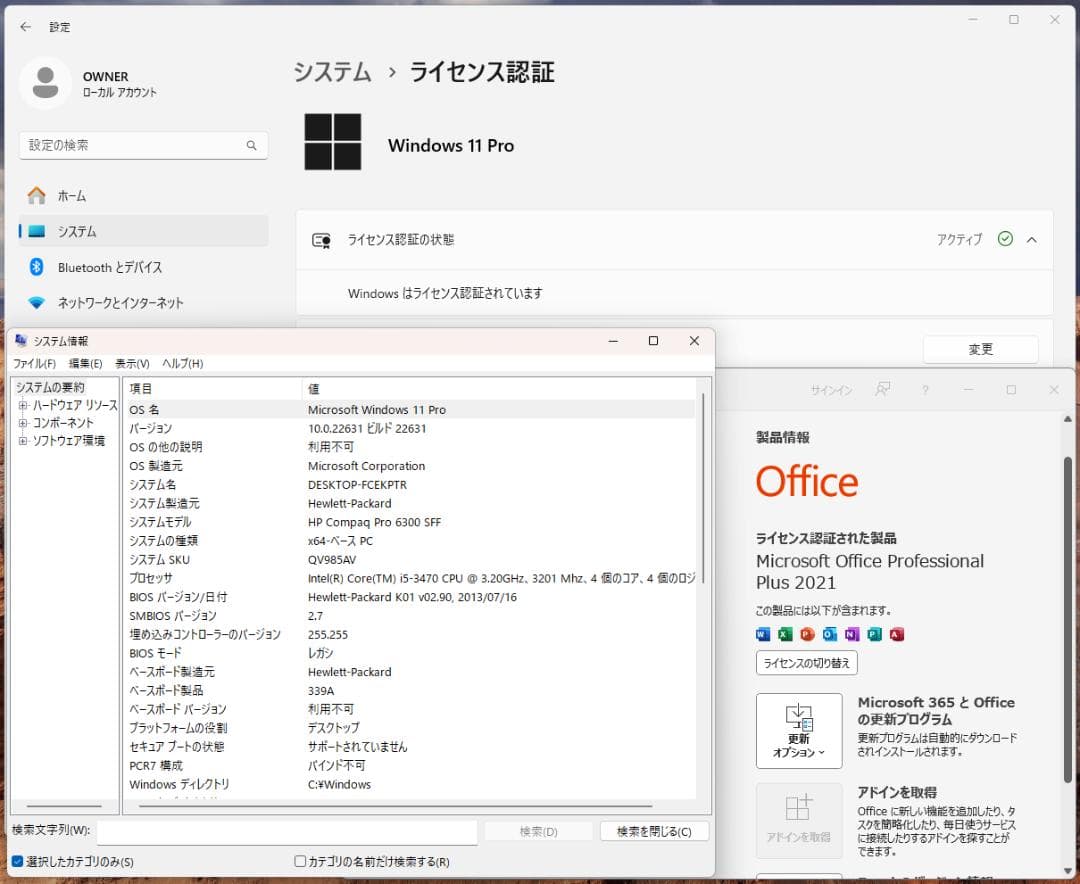
Task: Expand the コンポーネント tree node
Action: 21,423
